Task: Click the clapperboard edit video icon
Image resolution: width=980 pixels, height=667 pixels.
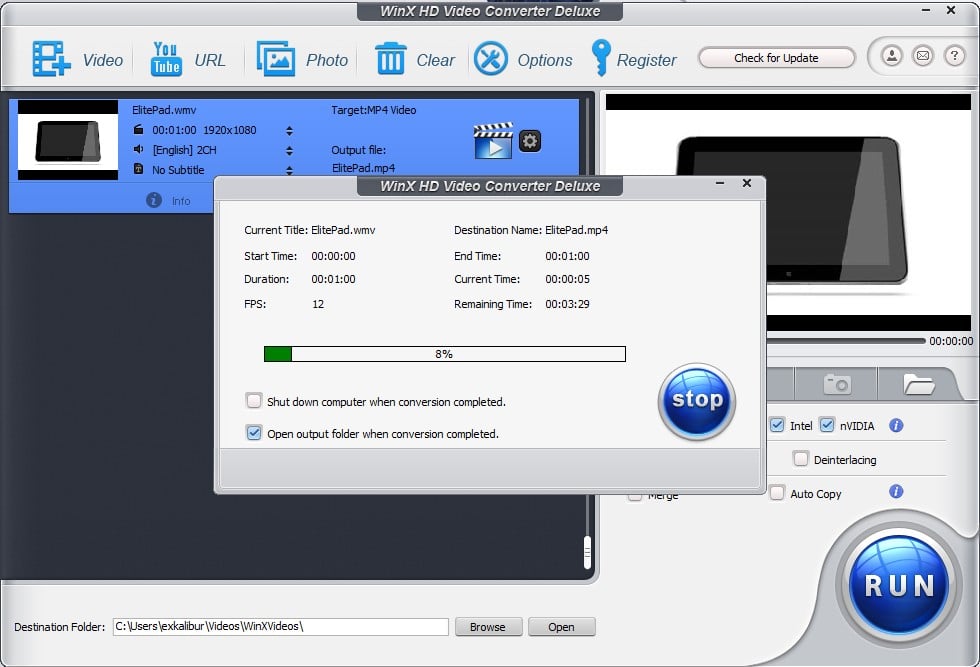Action: tap(493, 141)
